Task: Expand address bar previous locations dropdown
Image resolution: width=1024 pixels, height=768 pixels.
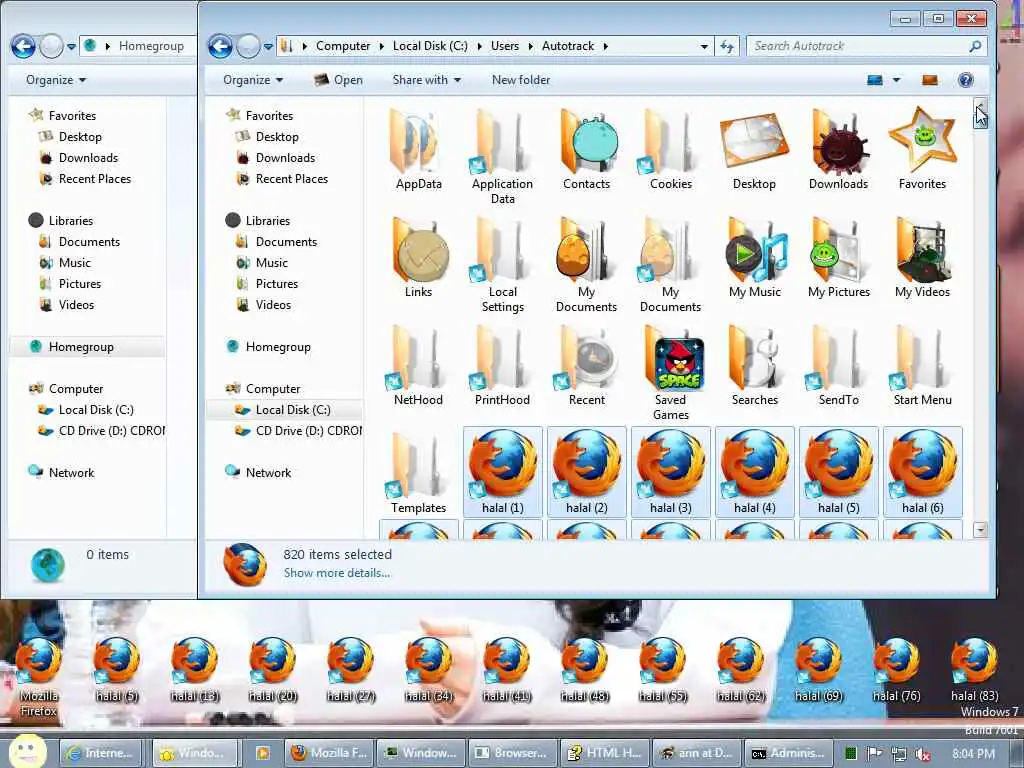Action: [704, 46]
